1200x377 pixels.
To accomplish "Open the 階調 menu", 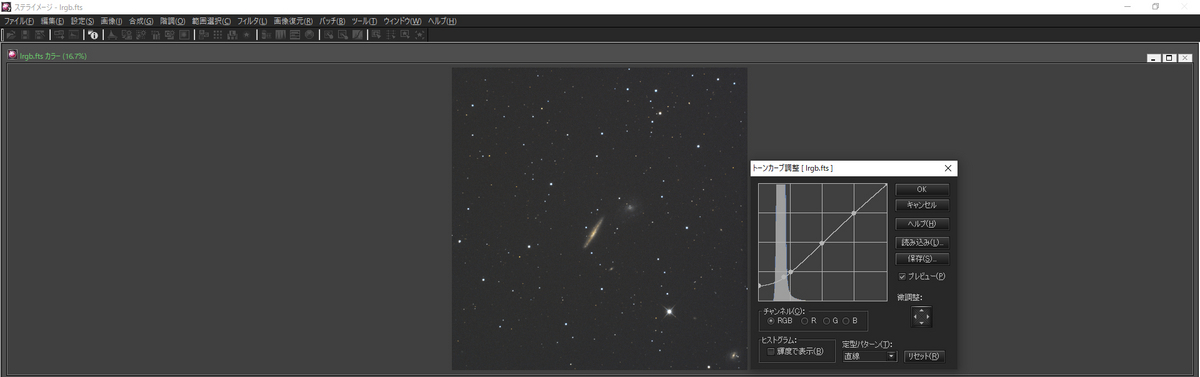I will click(172, 21).
